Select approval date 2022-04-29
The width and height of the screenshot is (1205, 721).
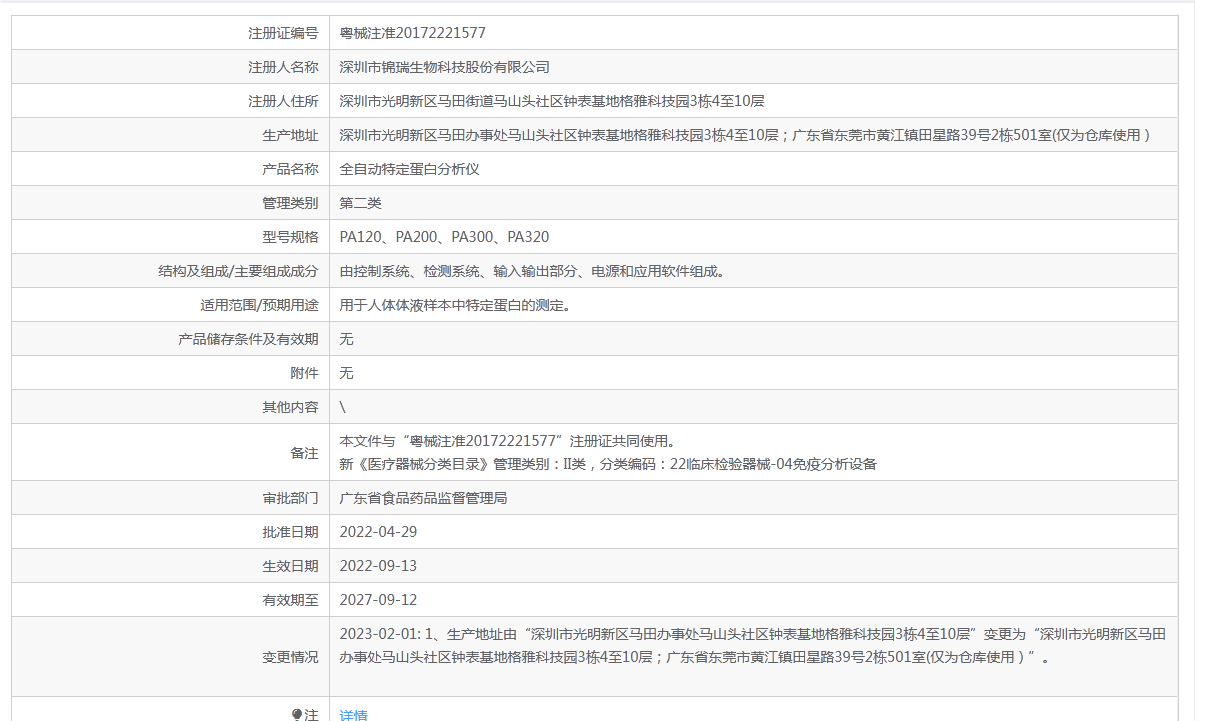click(x=378, y=532)
